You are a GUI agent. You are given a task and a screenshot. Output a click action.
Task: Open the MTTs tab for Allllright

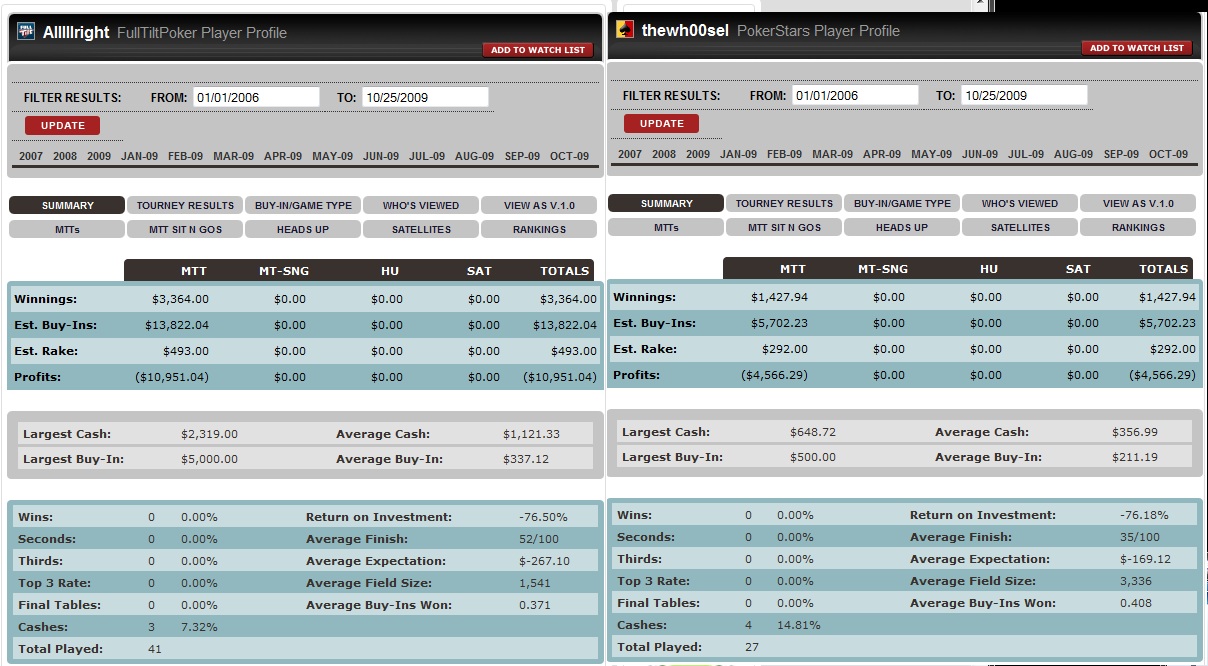tap(67, 229)
